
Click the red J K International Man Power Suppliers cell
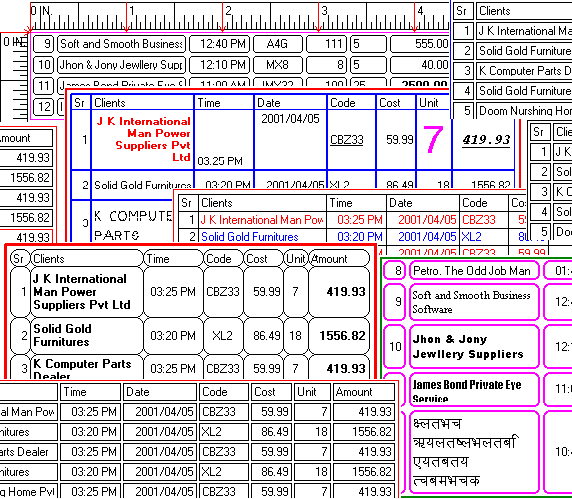point(142,140)
